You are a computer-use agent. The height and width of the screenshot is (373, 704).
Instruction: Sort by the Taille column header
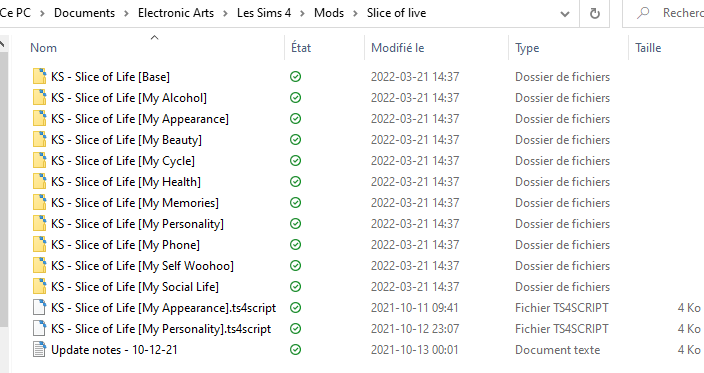click(648, 48)
